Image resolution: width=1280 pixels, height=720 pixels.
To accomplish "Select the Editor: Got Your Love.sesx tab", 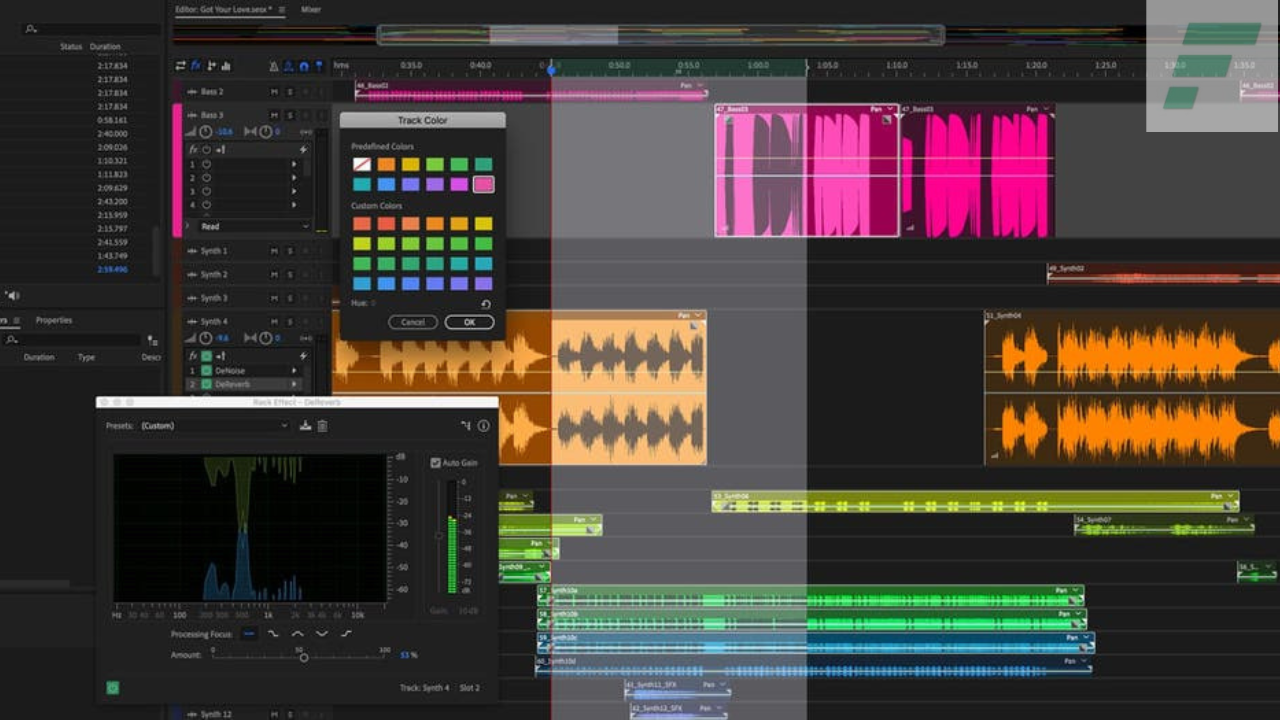I will click(x=224, y=10).
